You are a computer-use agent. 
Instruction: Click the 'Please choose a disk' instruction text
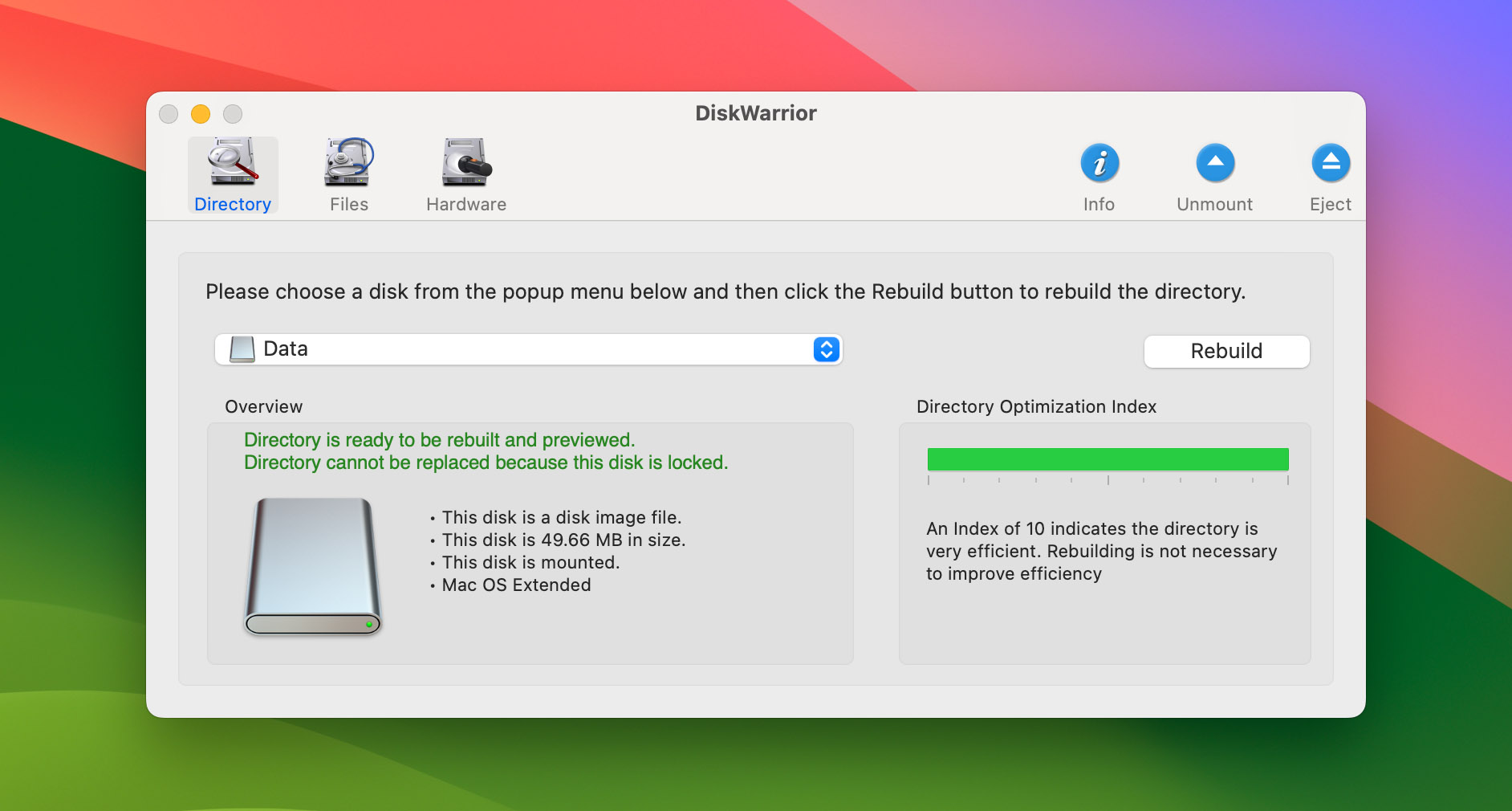click(726, 291)
